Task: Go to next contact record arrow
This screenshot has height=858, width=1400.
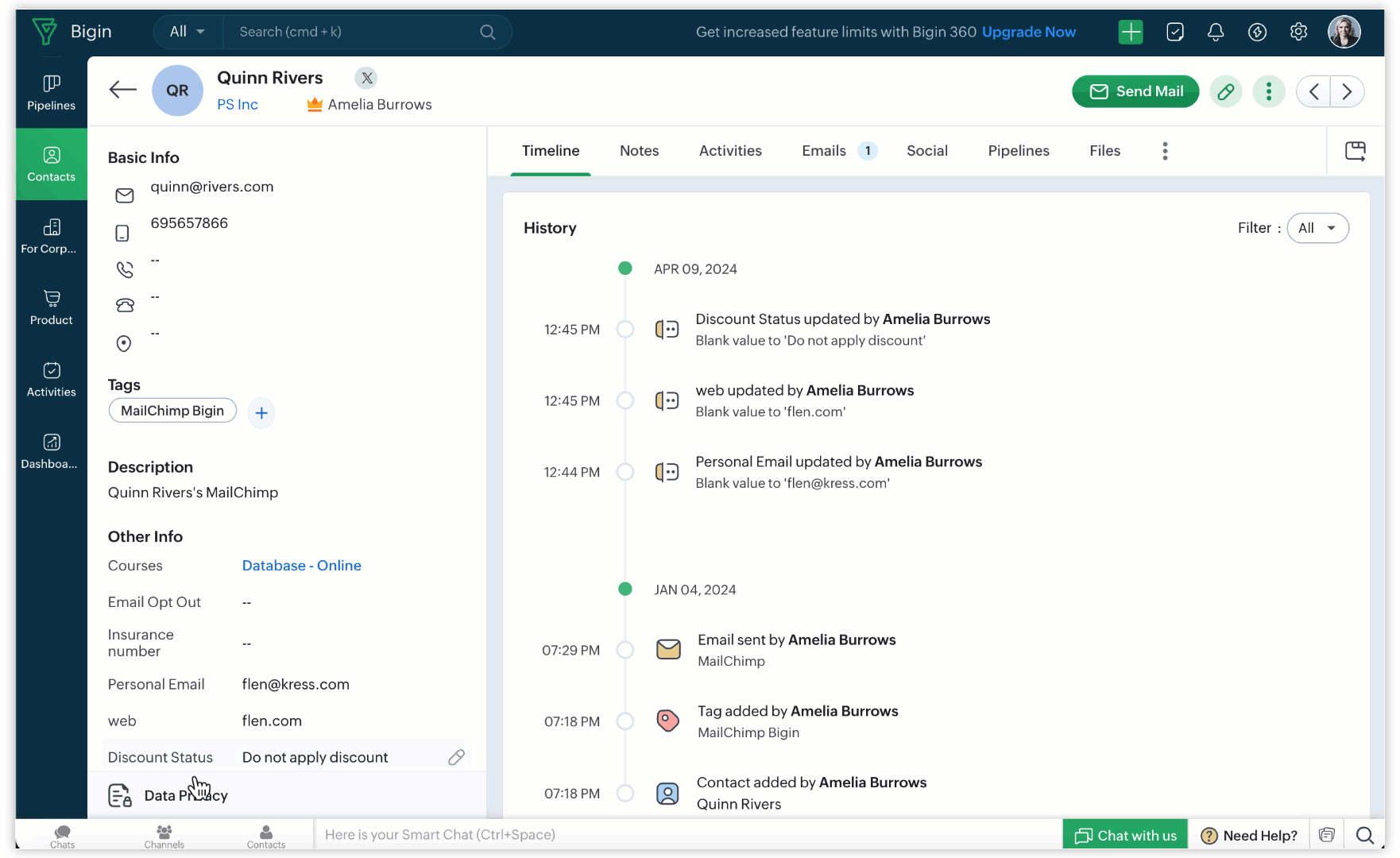Action: (1347, 91)
